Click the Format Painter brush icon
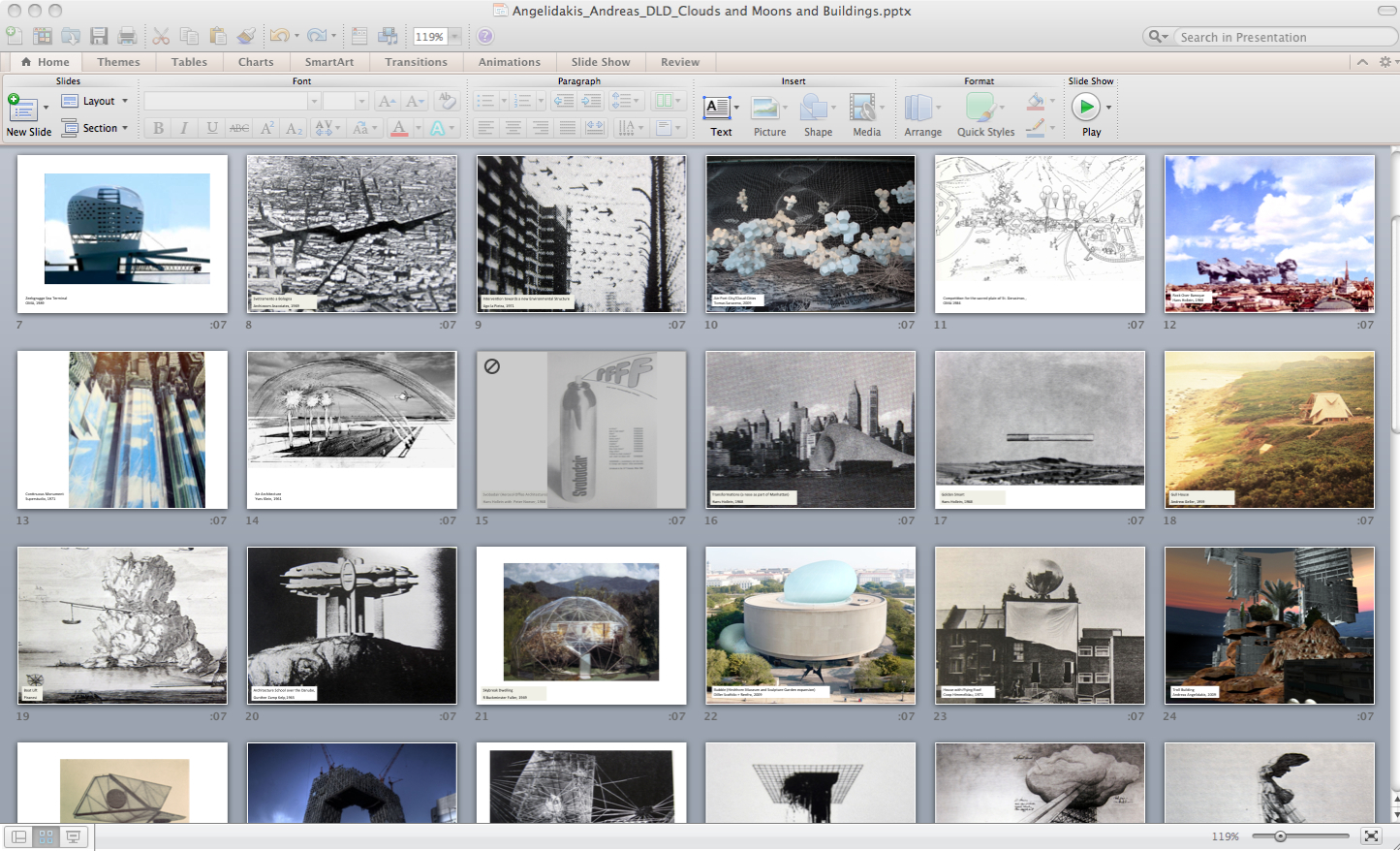The image size is (1400, 851). 246,37
